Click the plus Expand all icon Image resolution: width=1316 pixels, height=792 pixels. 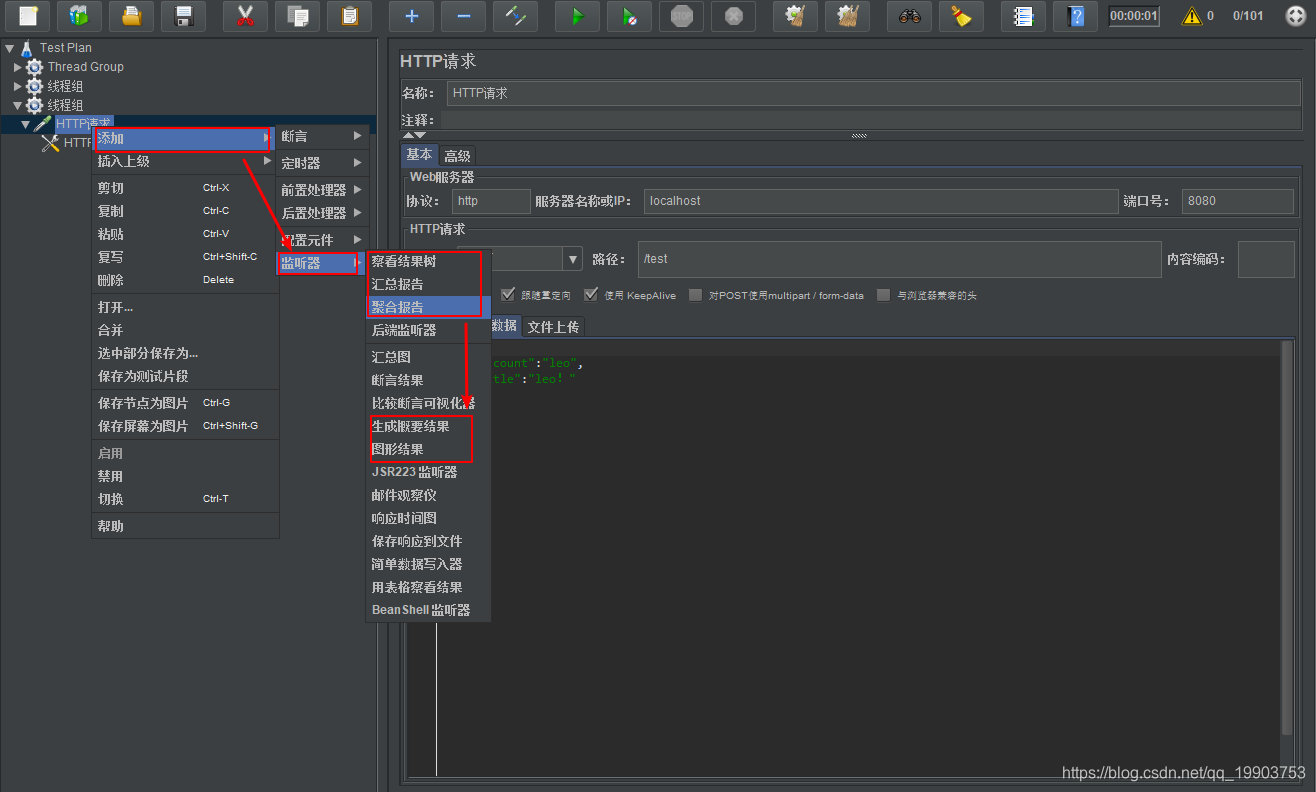coord(412,16)
